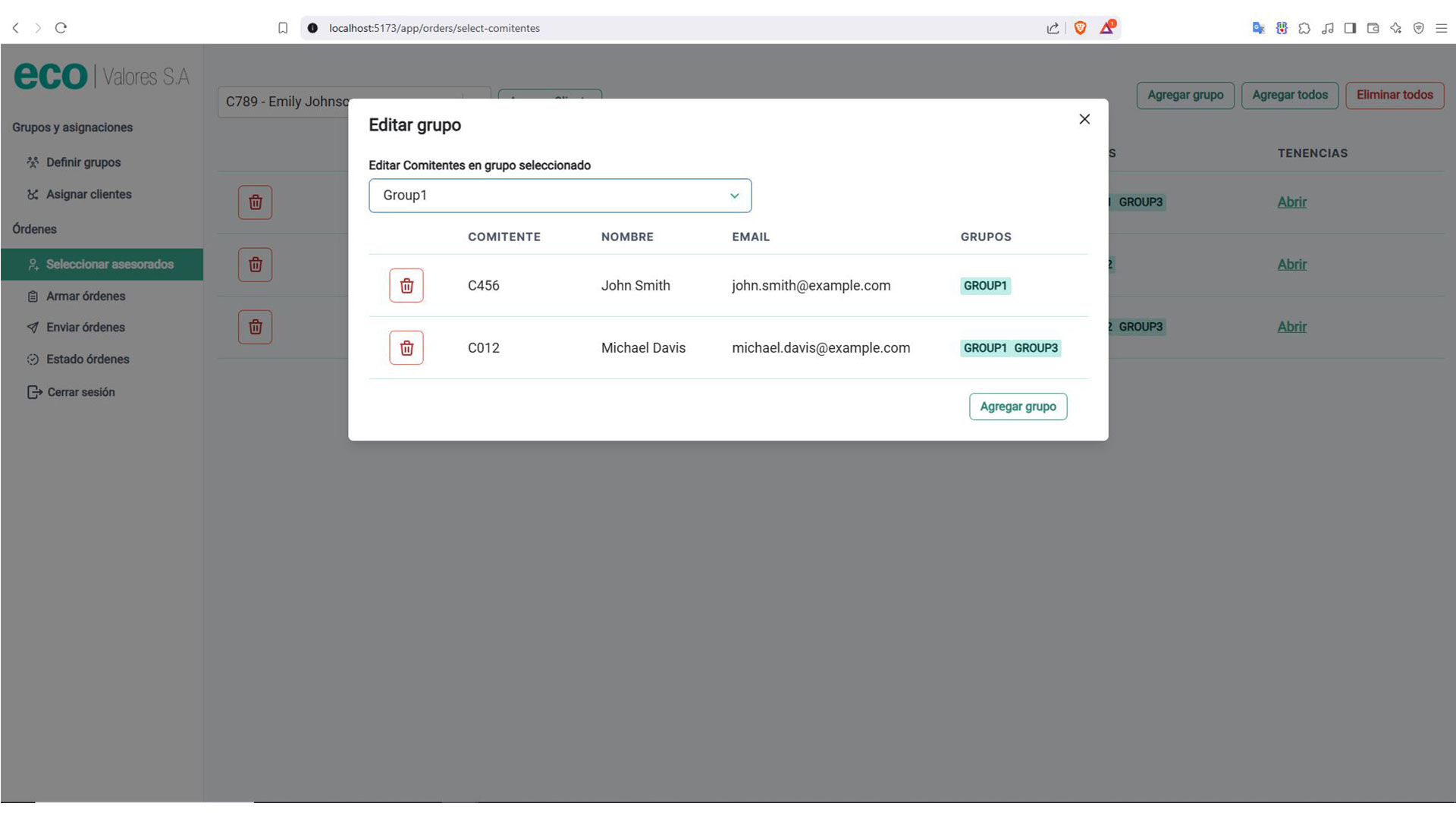The height and width of the screenshot is (819, 1456).
Task: Close the Editar grupo dialog
Action: pos(1084,119)
